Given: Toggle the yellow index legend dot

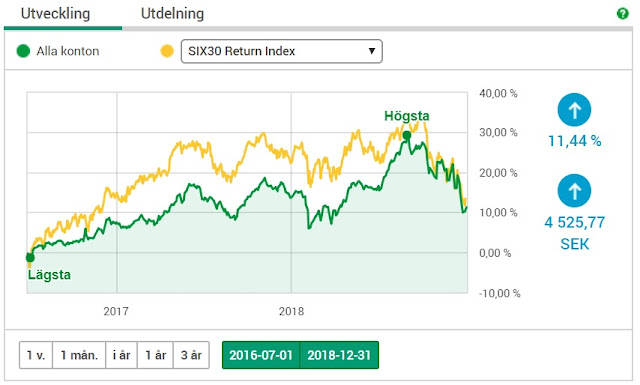Looking at the screenshot, I should 167,51.
